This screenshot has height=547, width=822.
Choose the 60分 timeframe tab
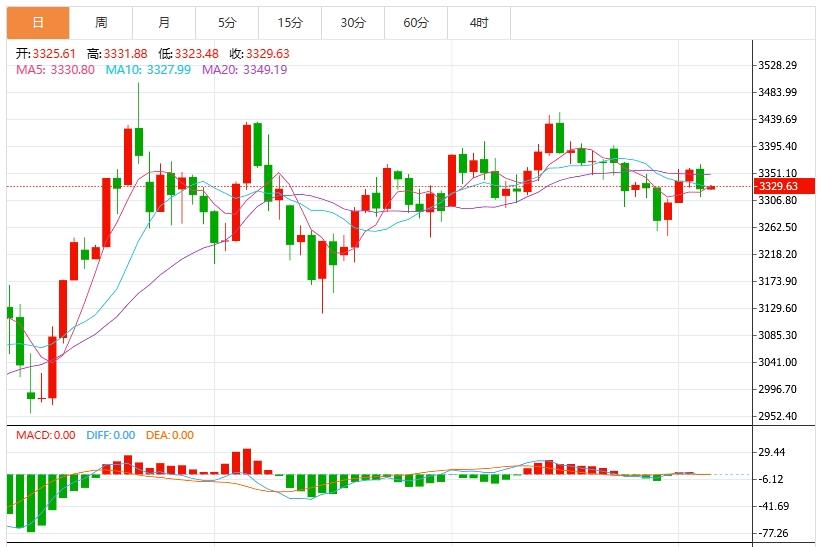(x=416, y=22)
